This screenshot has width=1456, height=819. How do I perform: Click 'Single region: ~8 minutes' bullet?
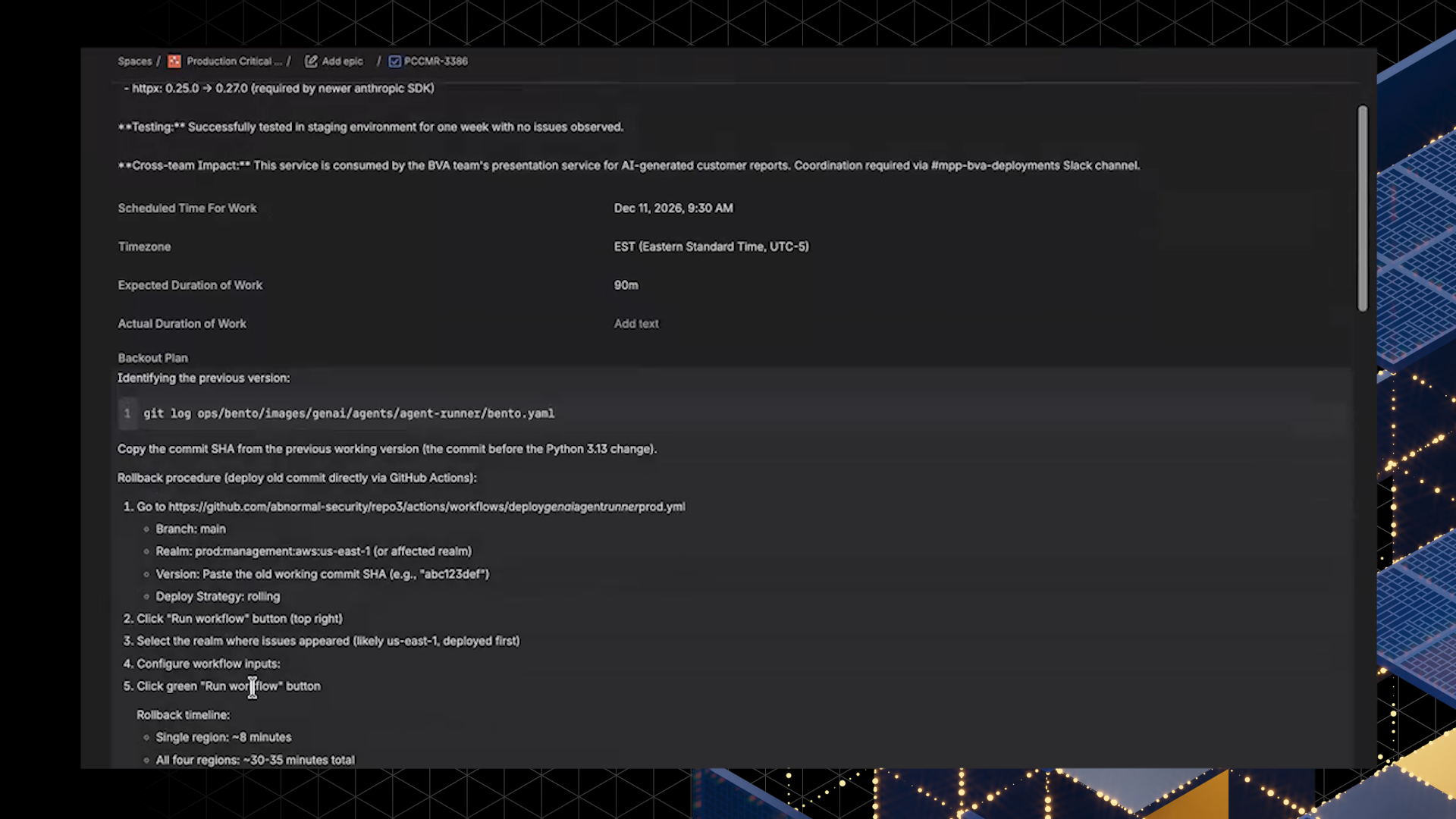coord(224,737)
